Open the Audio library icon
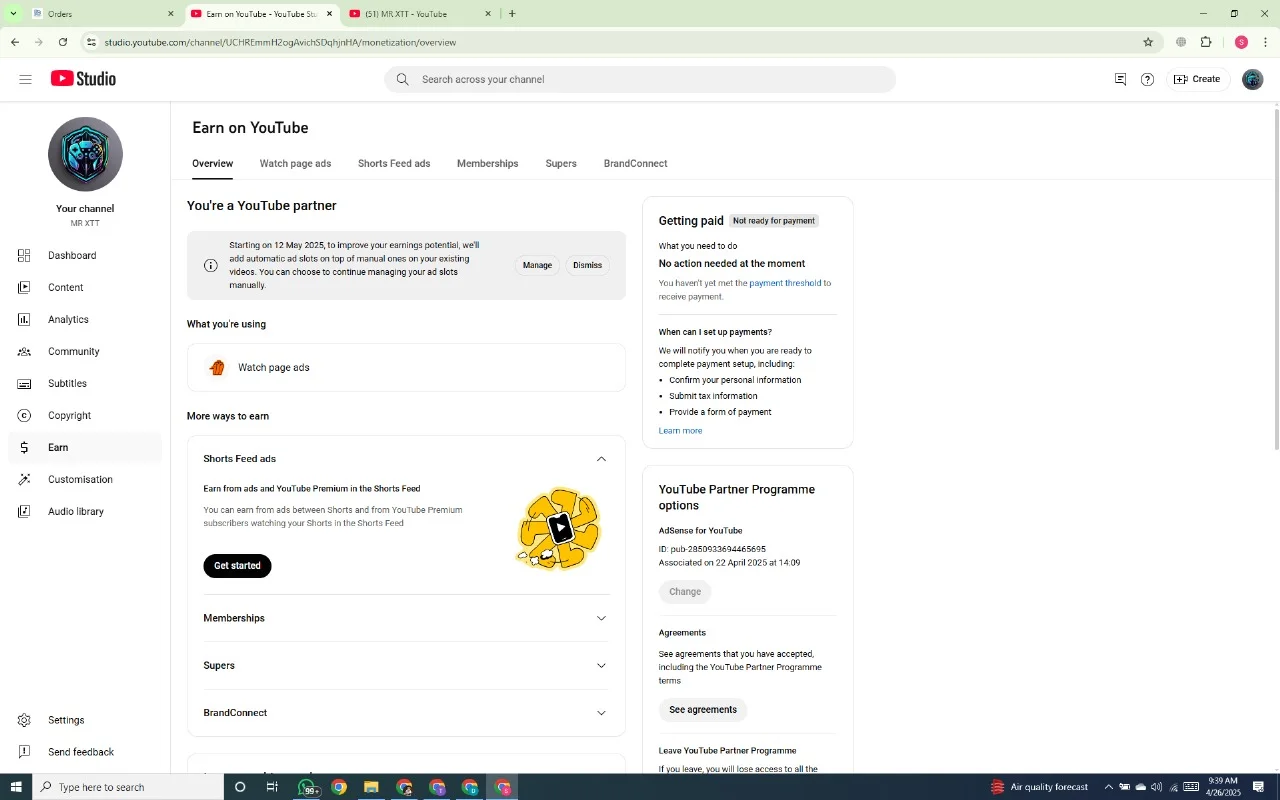 (x=24, y=512)
